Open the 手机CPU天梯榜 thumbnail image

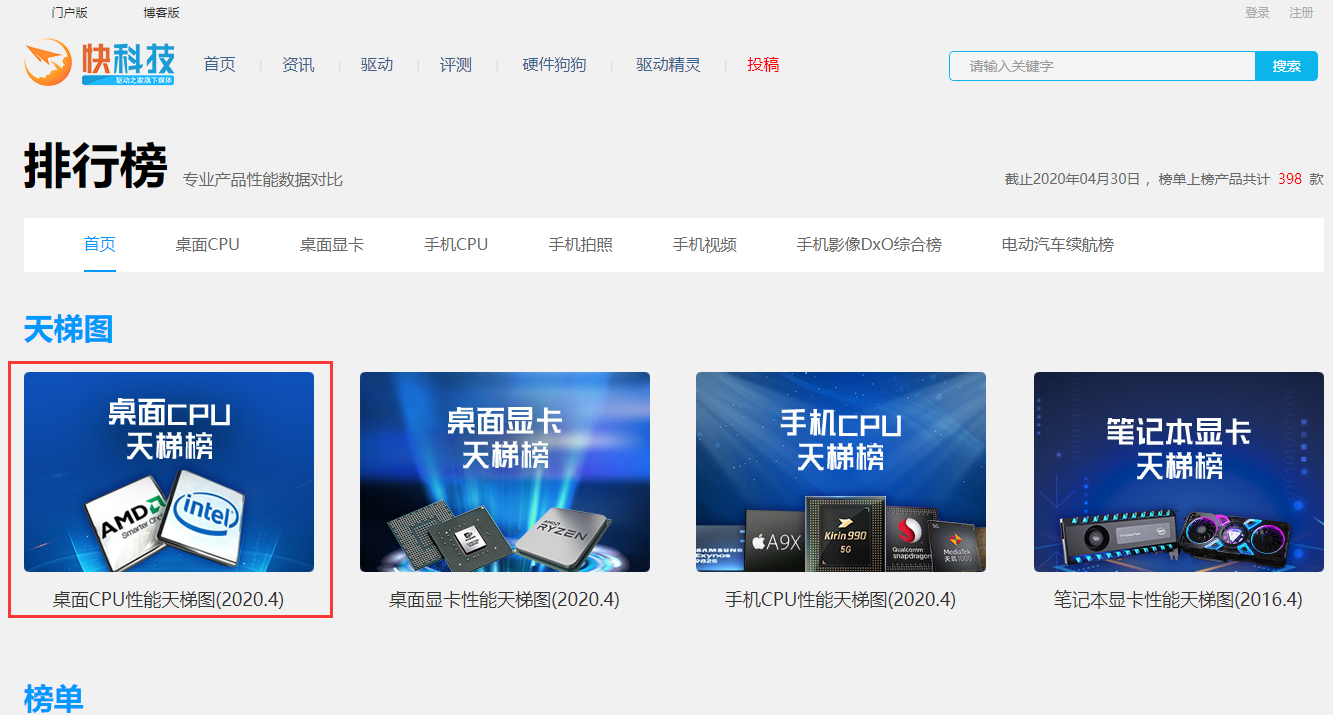click(x=841, y=472)
